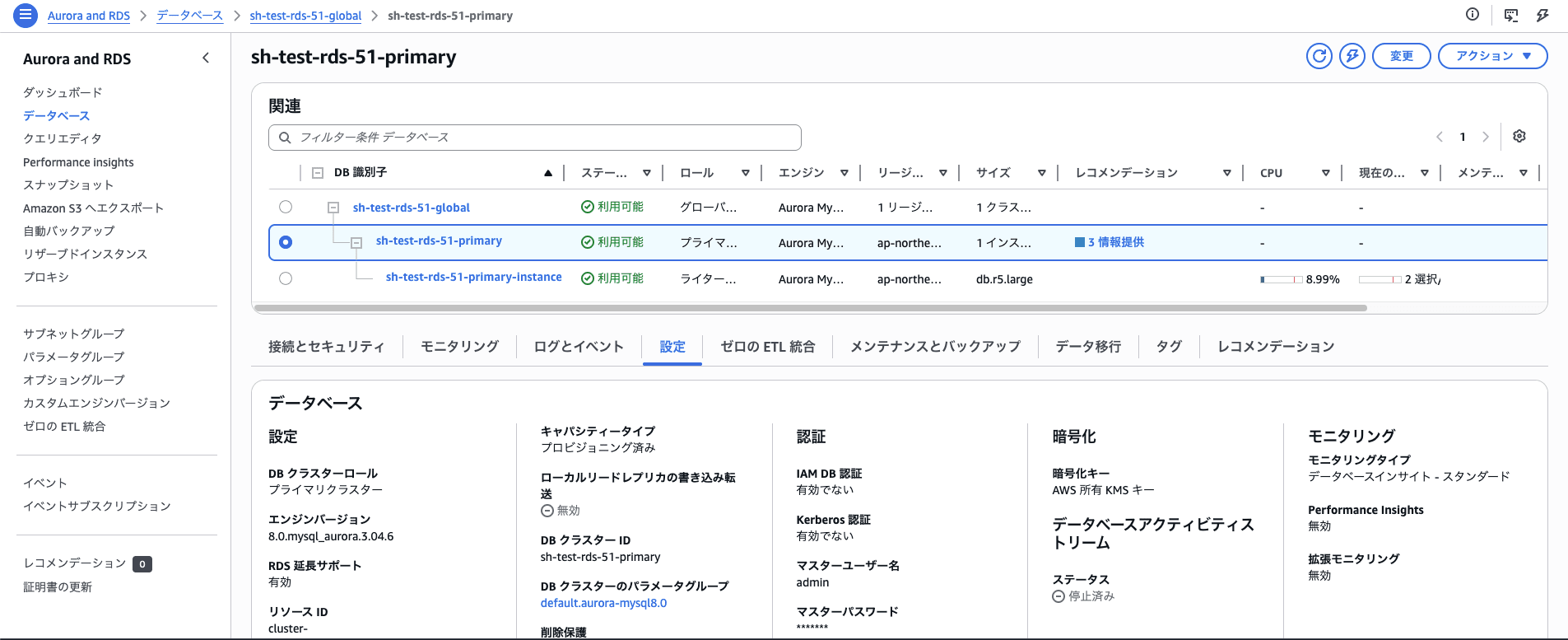Click the round lightning button beside refresh

pyautogui.click(x=1352, y=56)
